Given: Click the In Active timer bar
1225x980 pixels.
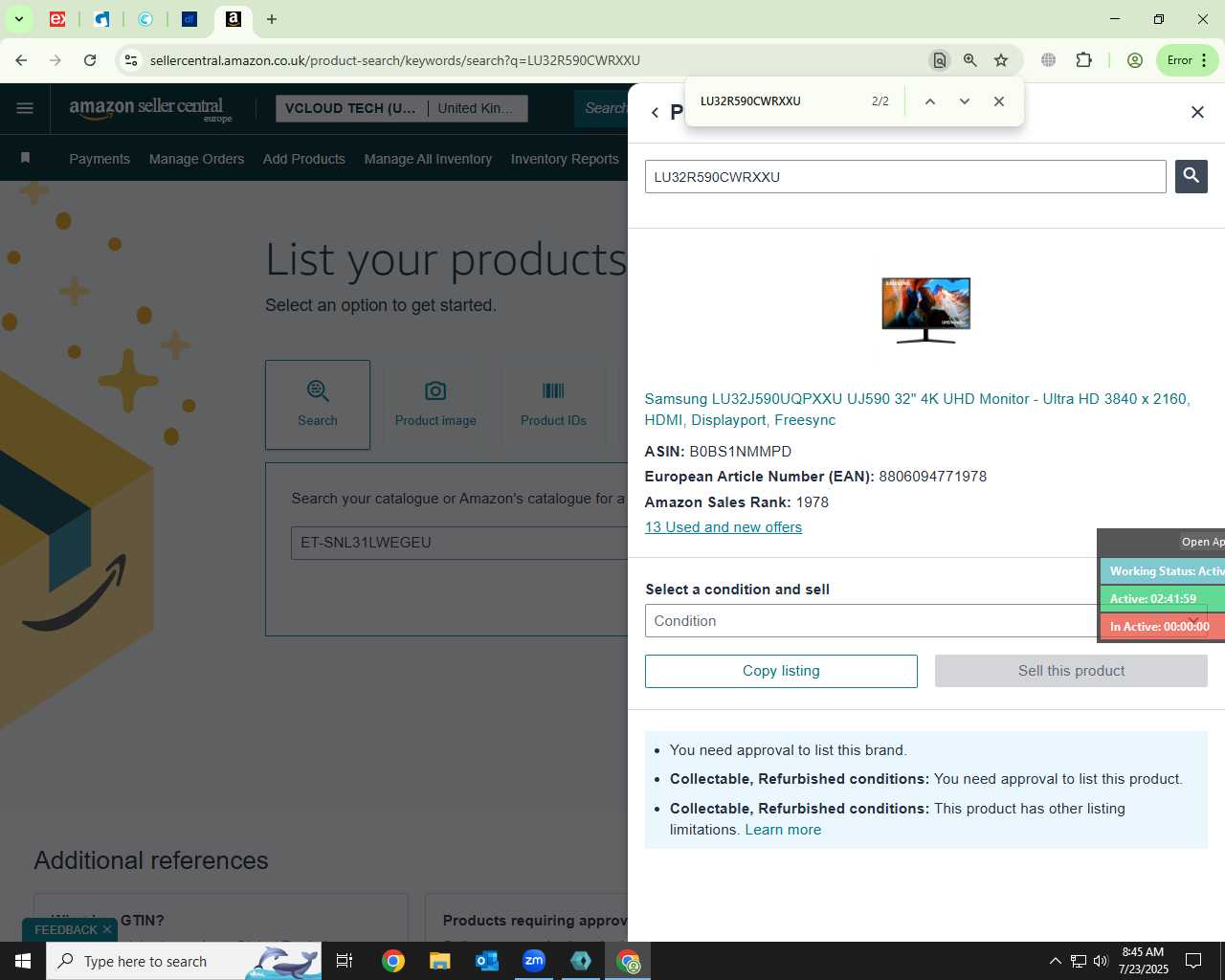Looking at the screenshot, I should tap(1163, 626).
